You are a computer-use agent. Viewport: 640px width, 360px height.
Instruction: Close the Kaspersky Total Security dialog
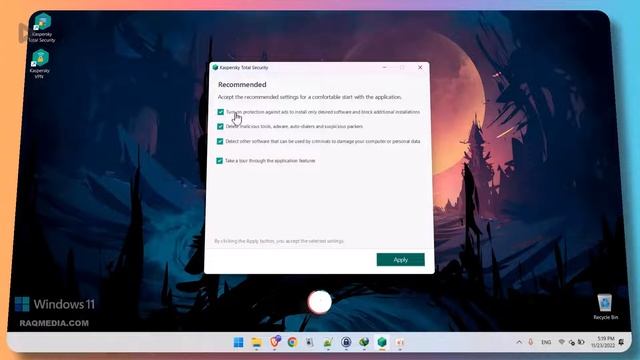[420, 67]
